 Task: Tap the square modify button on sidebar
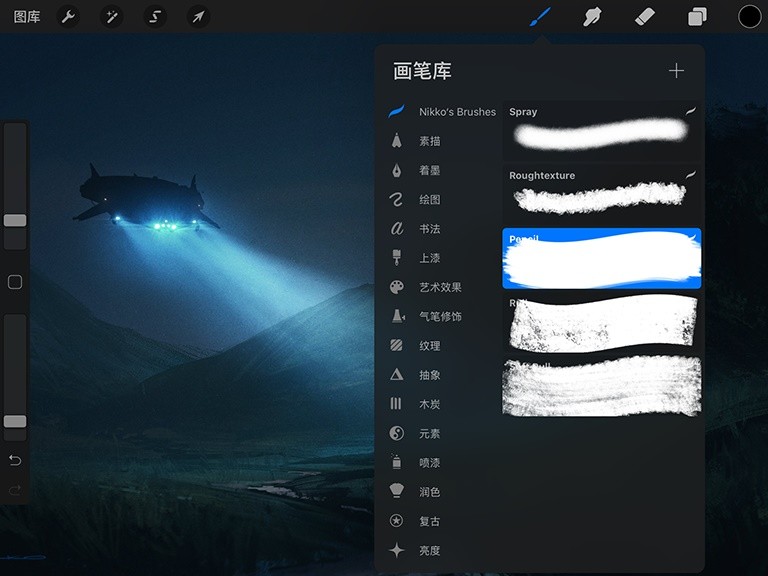tap(15, 282)
